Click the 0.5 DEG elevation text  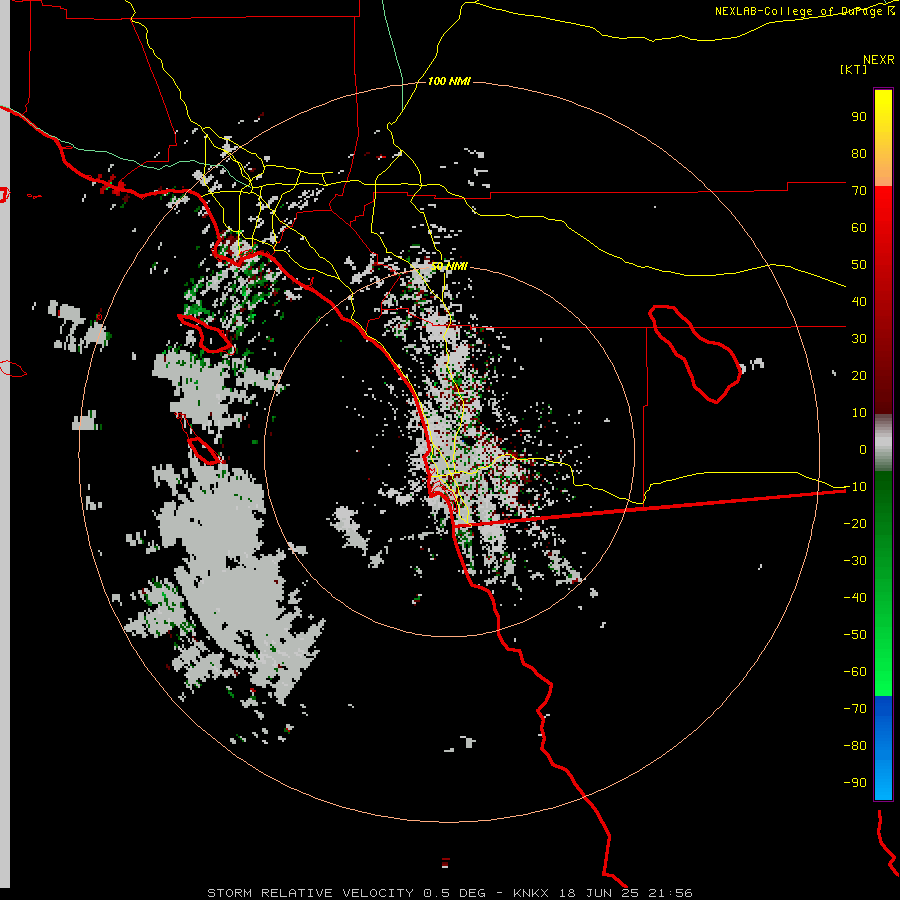(455, 893)
